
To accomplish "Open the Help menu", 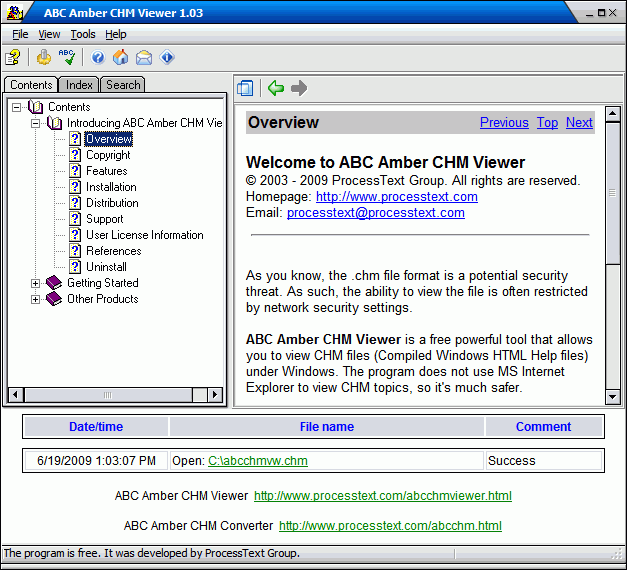I will 116,34.
